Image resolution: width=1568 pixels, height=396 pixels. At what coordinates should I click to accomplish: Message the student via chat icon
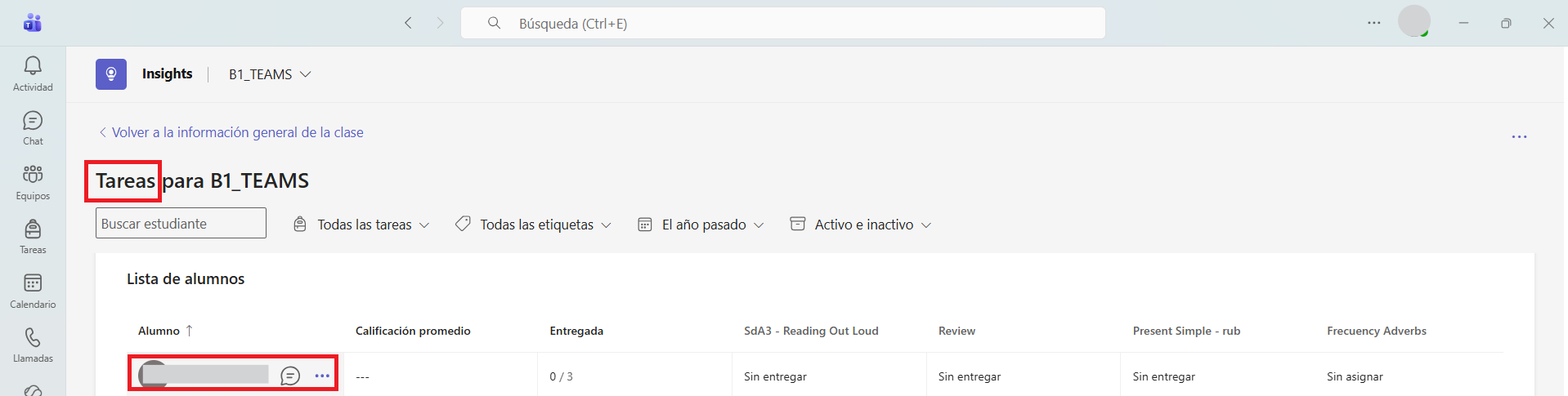tap(290, 376)
